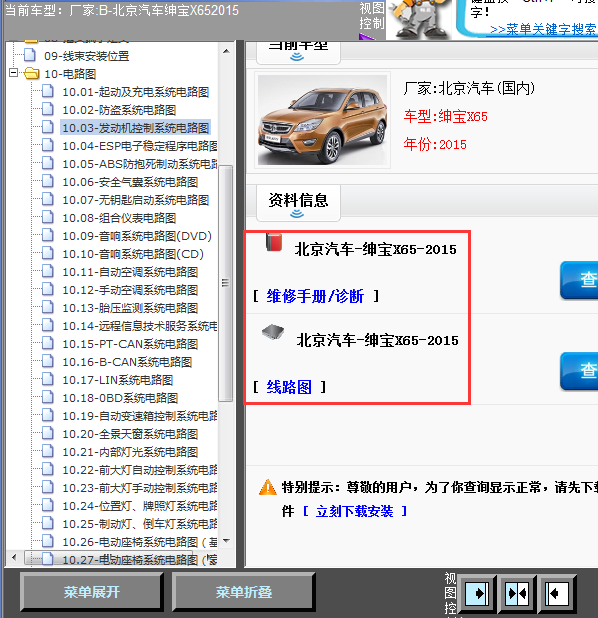Screen dimensions: 598x618
Task: Open 维修手册/诊断 link
Action: (315, 296)
